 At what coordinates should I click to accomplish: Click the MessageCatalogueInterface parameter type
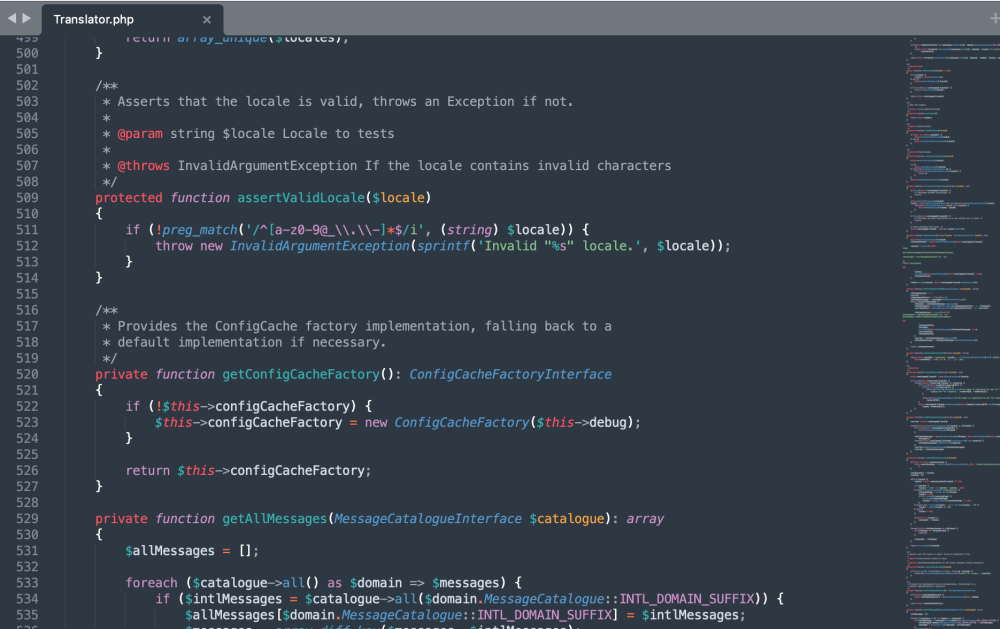427,518
